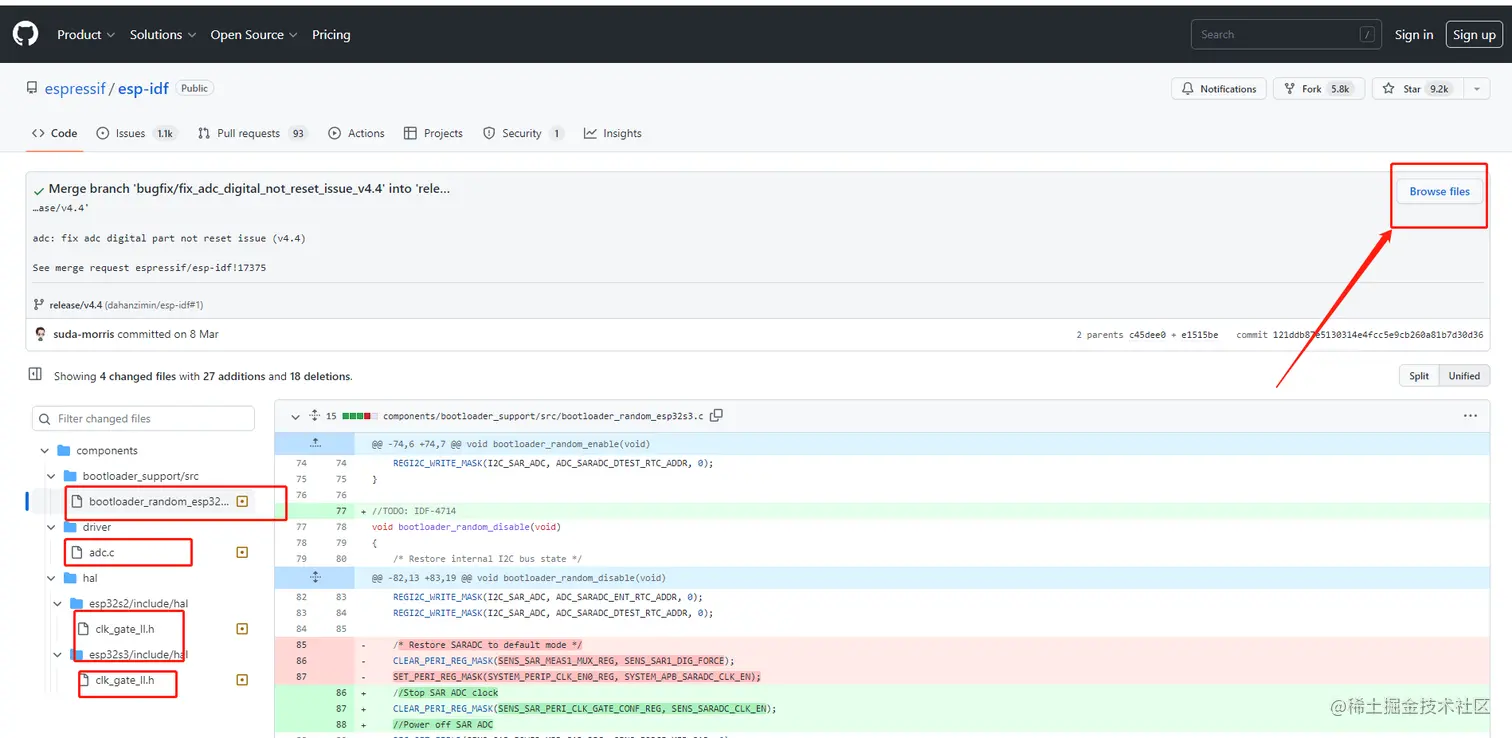Open the Security tab
This screenshot has width=1512, height=738.
(523, 133)
